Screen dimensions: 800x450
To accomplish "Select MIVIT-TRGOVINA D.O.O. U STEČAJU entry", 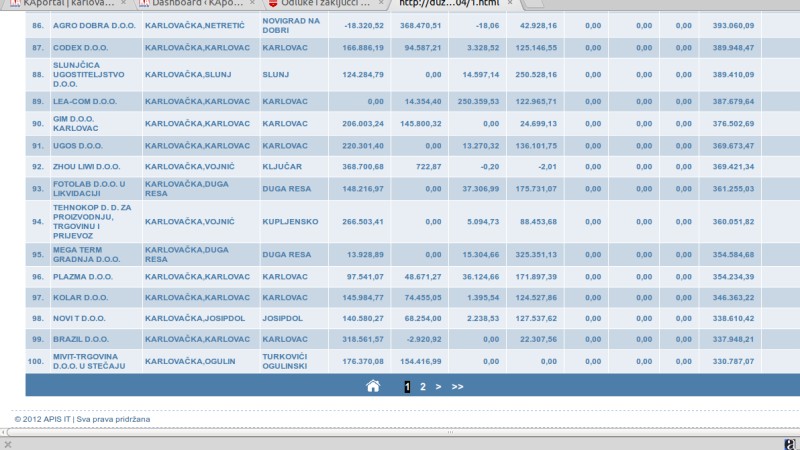I will point(89,361).
